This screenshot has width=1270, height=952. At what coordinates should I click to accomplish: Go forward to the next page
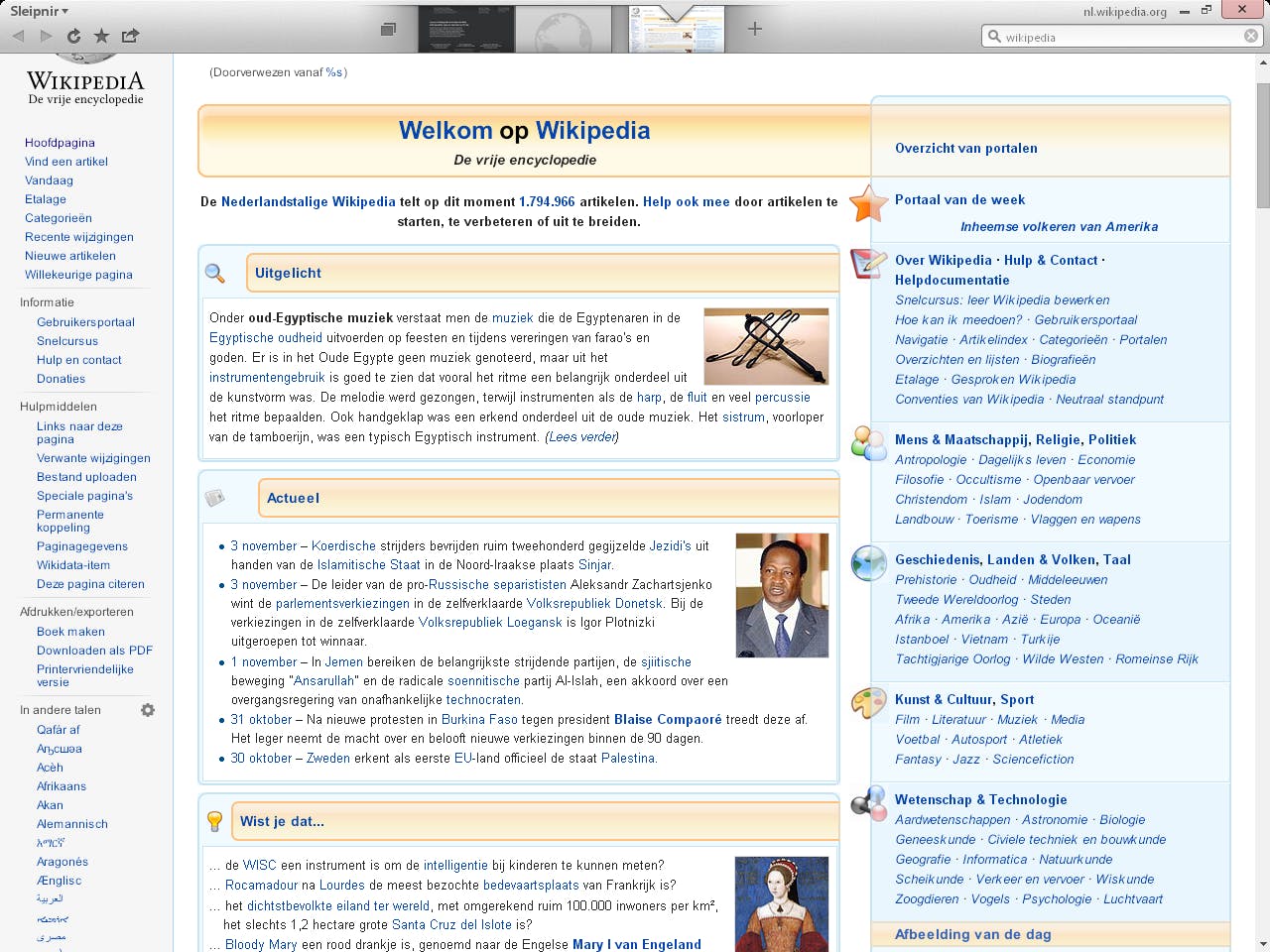46,36
